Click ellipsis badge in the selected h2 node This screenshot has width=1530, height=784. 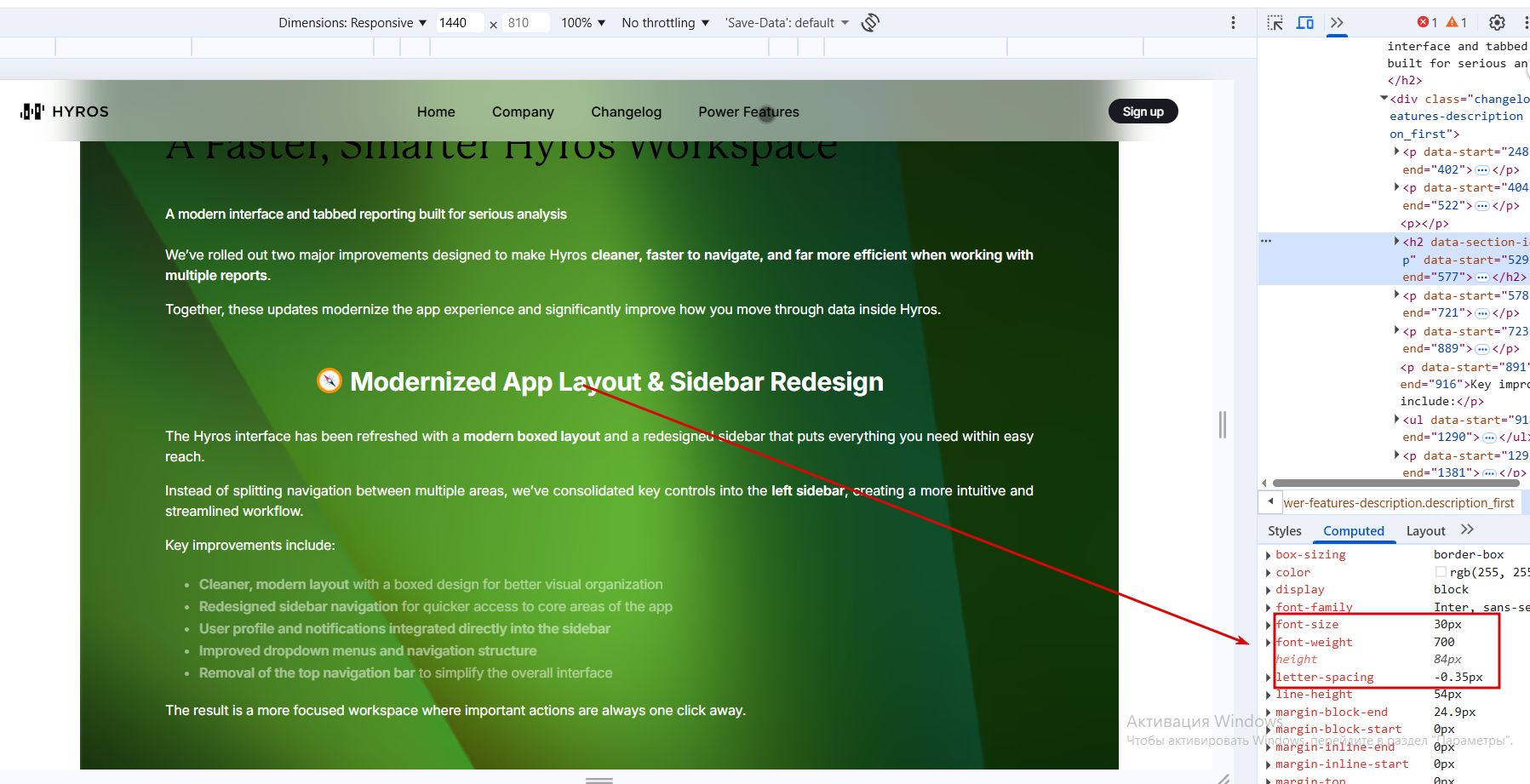(x=1482, y=278)
